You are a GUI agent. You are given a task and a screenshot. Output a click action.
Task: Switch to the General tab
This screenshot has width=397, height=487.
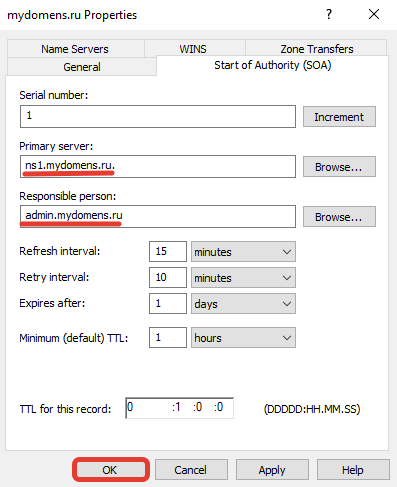[x=82, y=67]
